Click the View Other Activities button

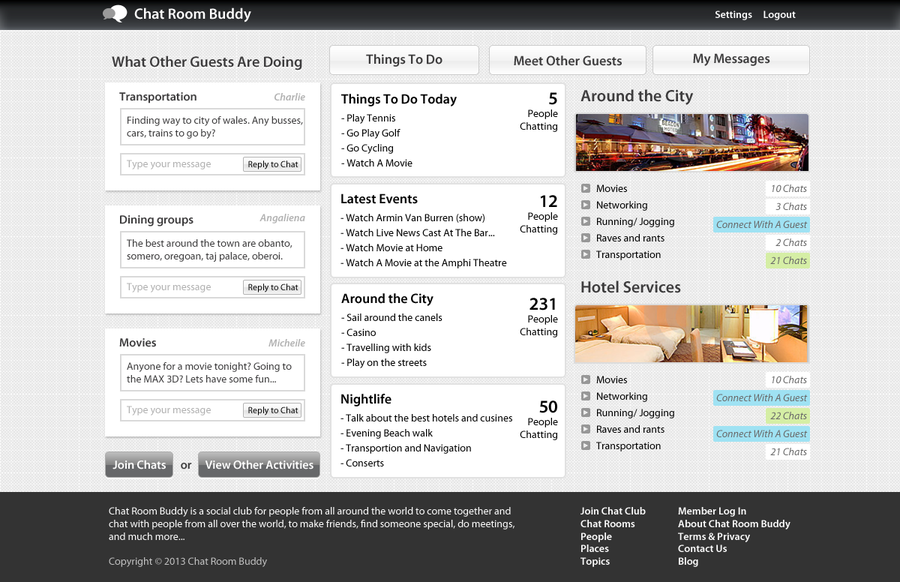tap(259, 465)
